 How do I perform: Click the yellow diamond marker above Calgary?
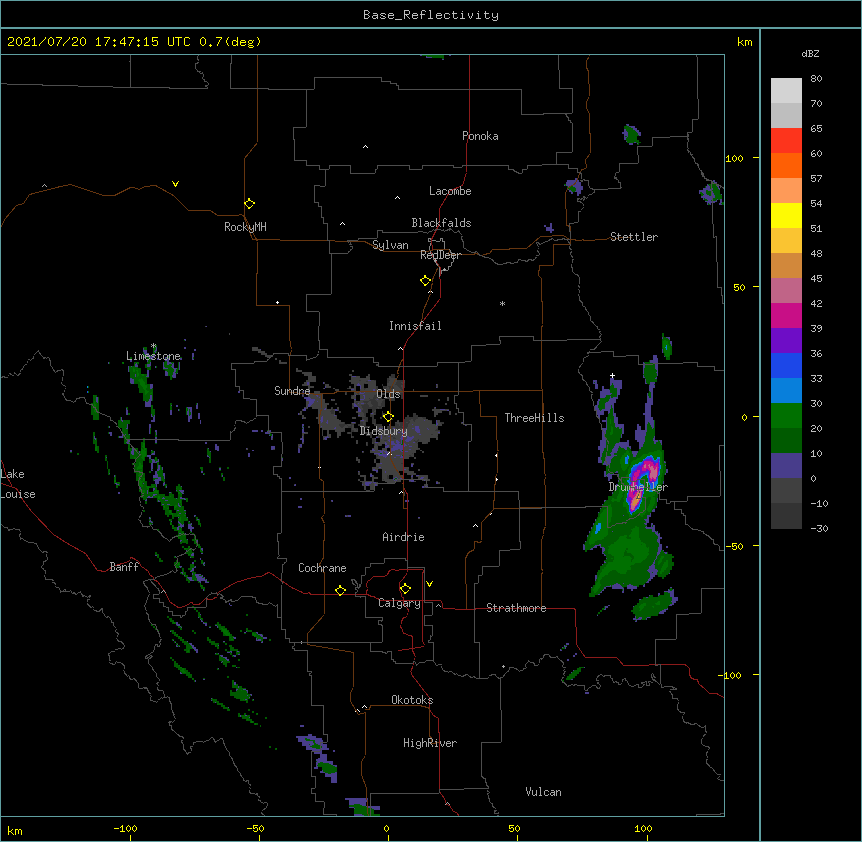tap(405, 589)
